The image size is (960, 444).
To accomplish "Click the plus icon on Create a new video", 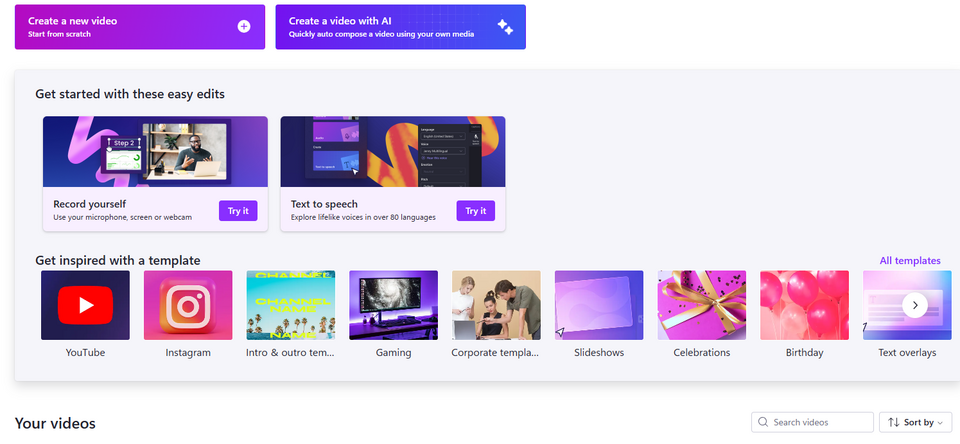I will tap(244, 27).
